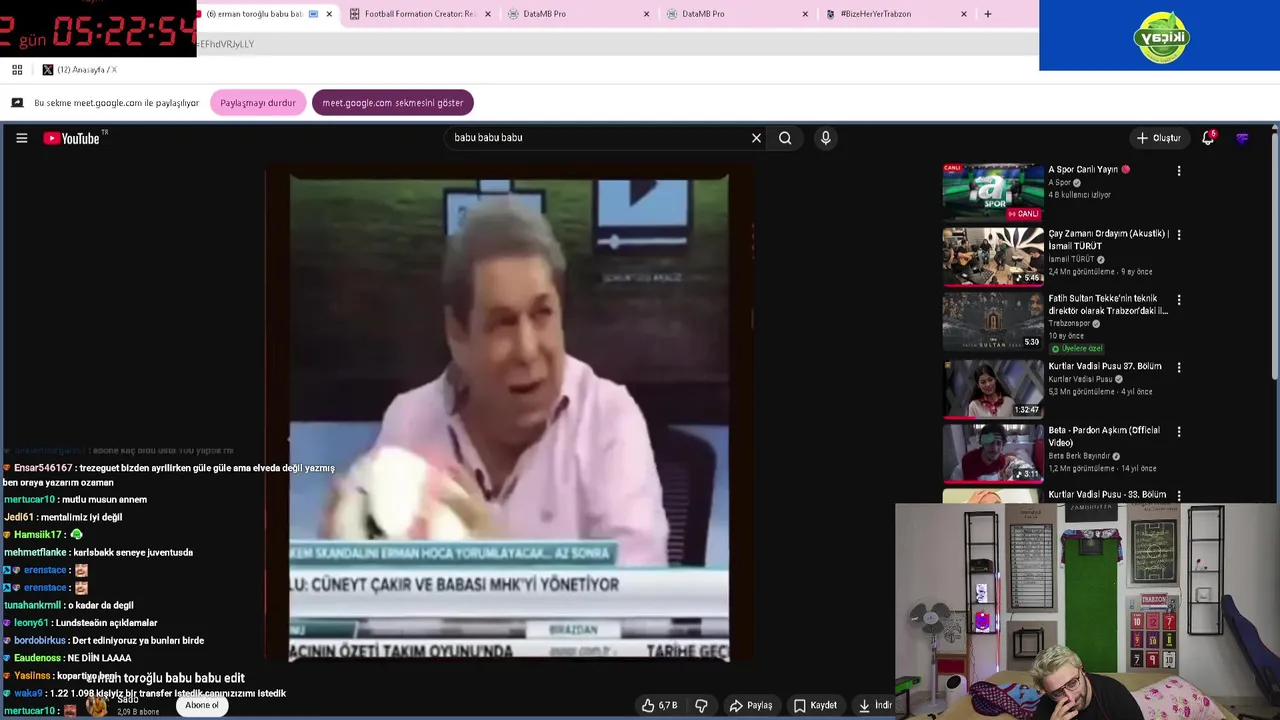Image resolution: width=1280 pixels, height=720 pixels.
Task: Open more options for Fatih Sultan Tekke video
Action: pyautogui.click(x=1179, y=300)
